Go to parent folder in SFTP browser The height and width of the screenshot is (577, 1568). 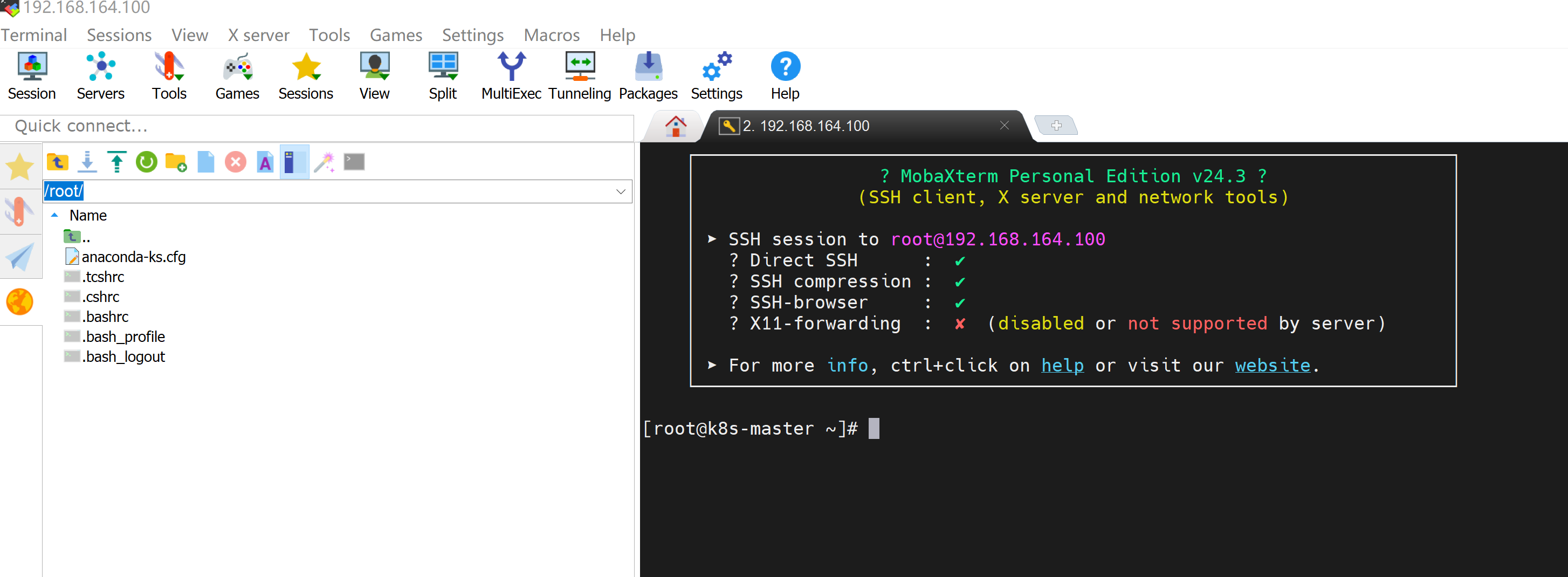[58, 162]
